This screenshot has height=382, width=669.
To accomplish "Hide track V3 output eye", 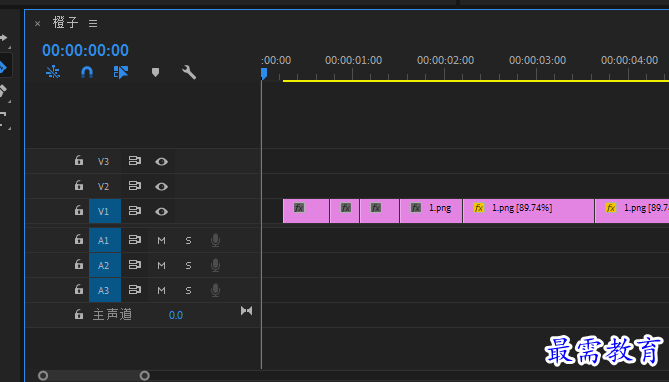I will pyautogui.click(x=161, y=161).
